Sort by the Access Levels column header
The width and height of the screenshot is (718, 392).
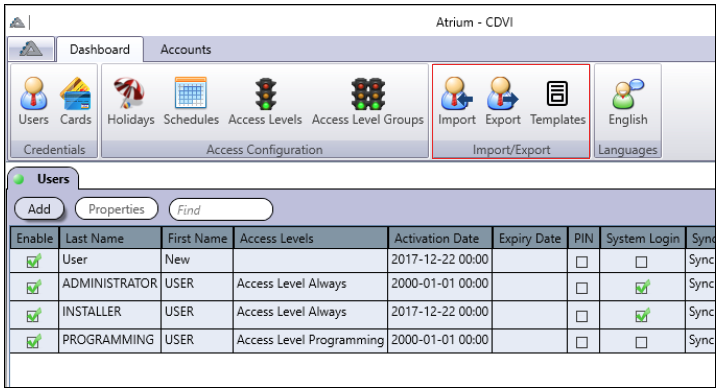(x=311, y=238)
